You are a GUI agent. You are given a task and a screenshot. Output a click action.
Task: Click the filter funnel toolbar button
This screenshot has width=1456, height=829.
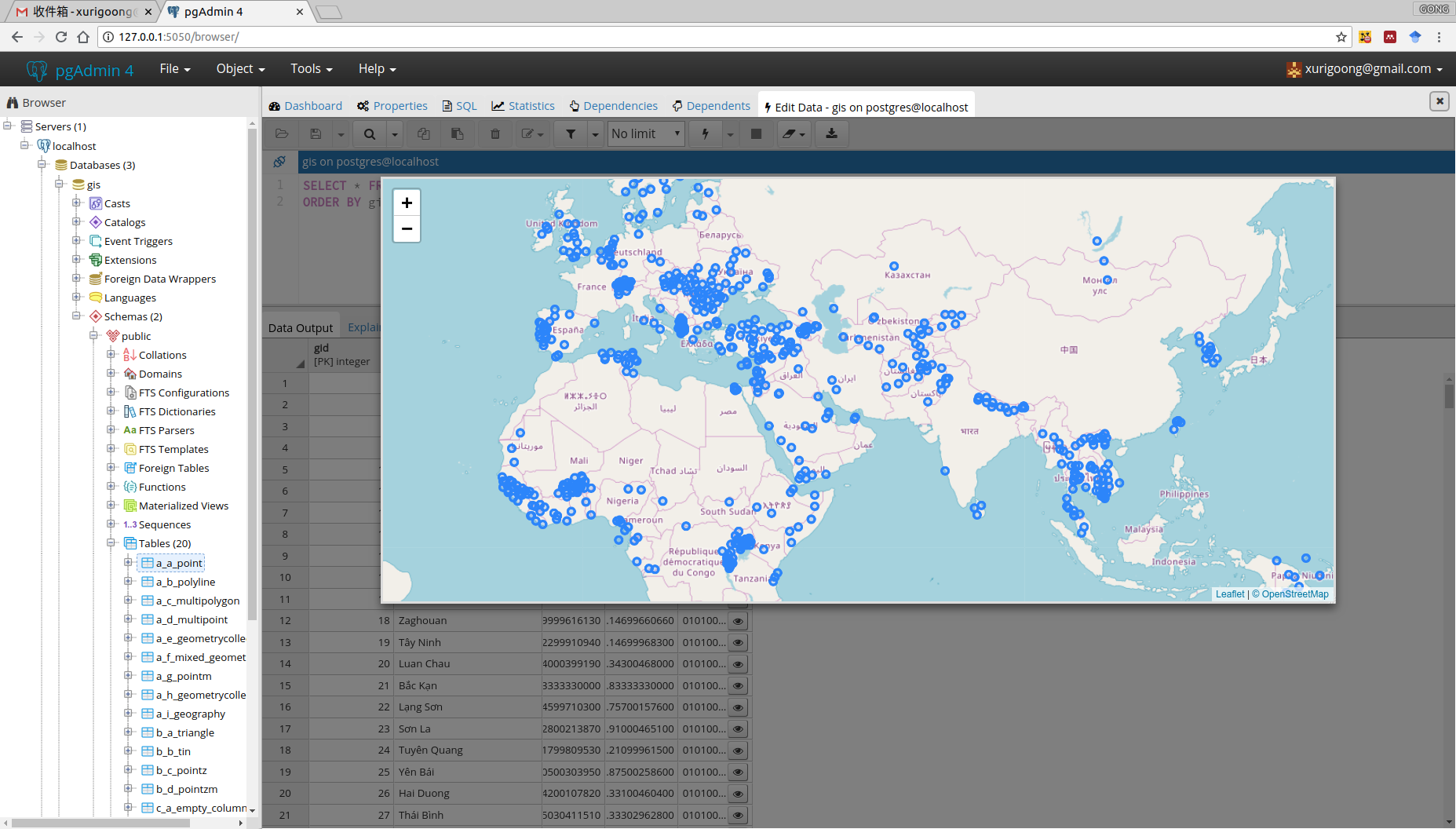click(571, 134)
